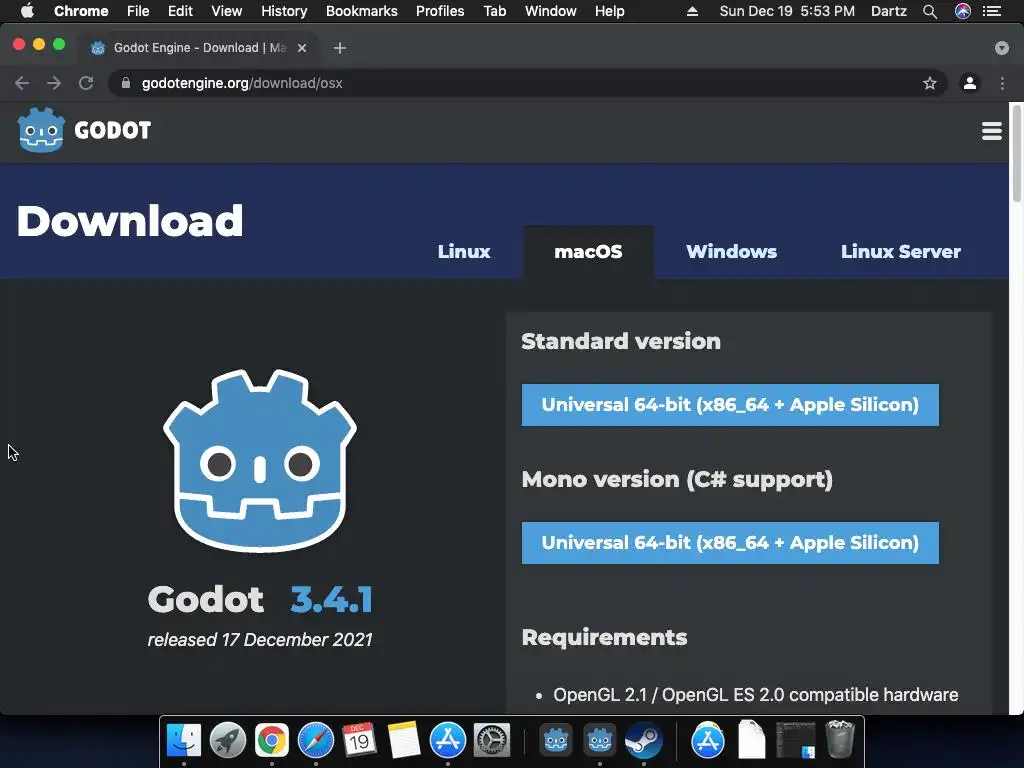The image size is (1024, 768).
Task: Download Mono version Universal 64-bit build
Action: pyautogui.click(x=730, y=543)
